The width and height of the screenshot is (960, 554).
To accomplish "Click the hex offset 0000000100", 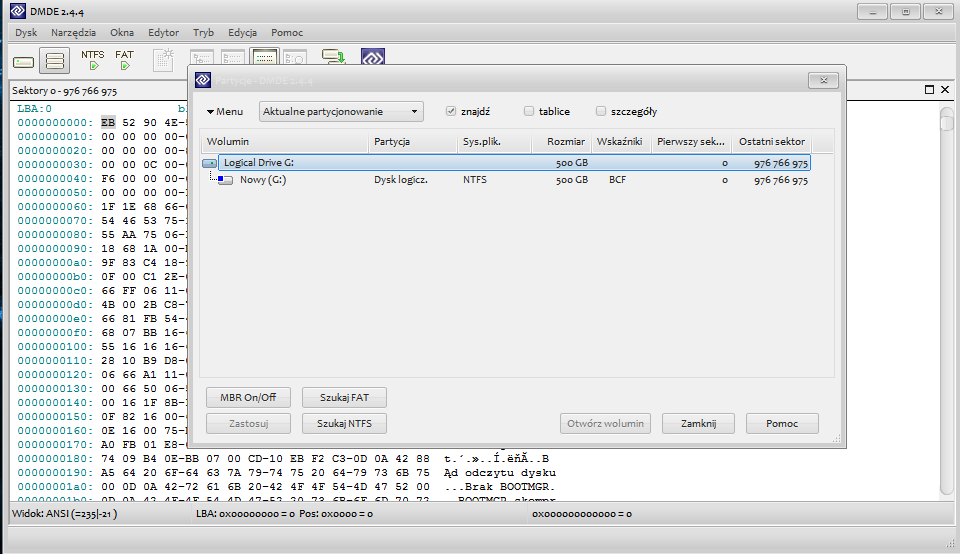I will (55, 346).
